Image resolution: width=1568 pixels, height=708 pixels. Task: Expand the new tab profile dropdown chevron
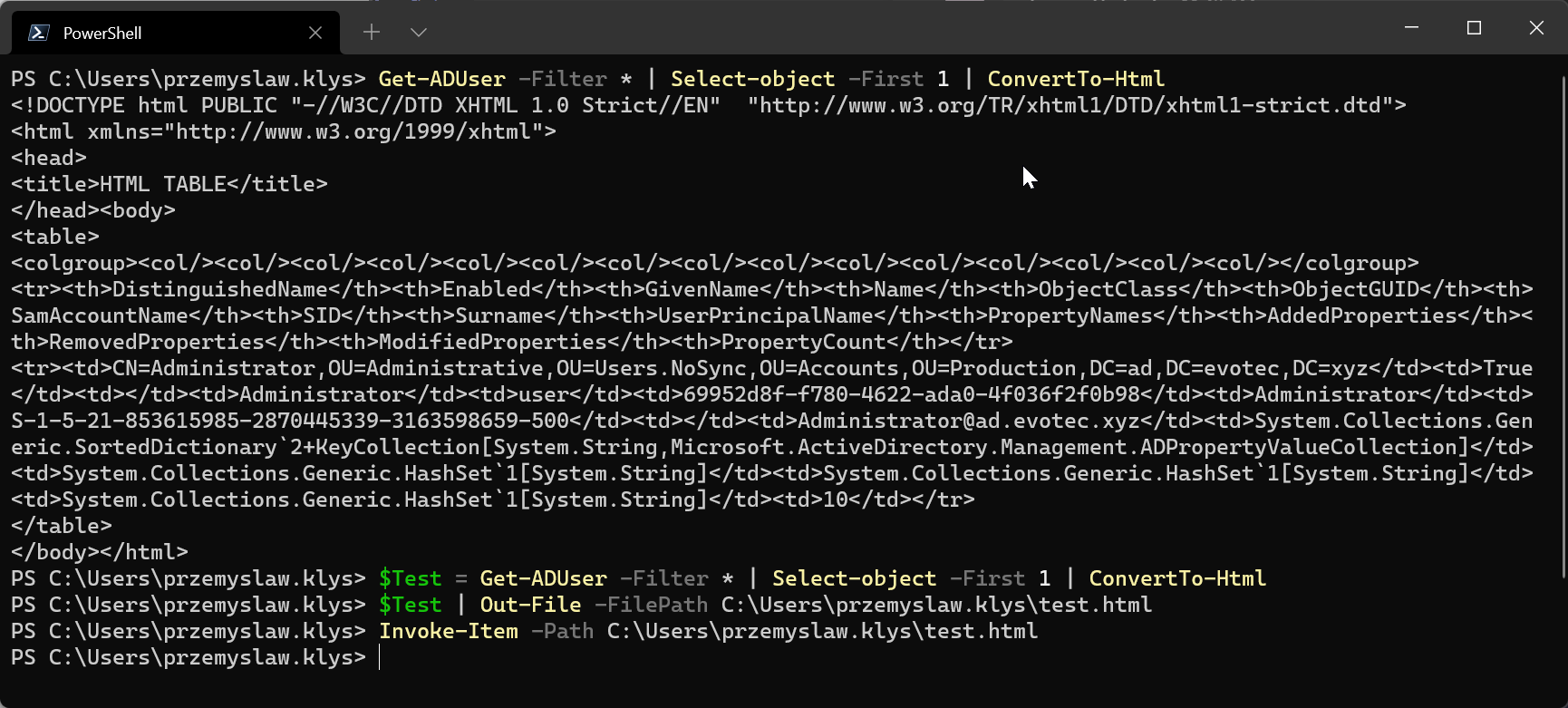(x=418, y=33)
